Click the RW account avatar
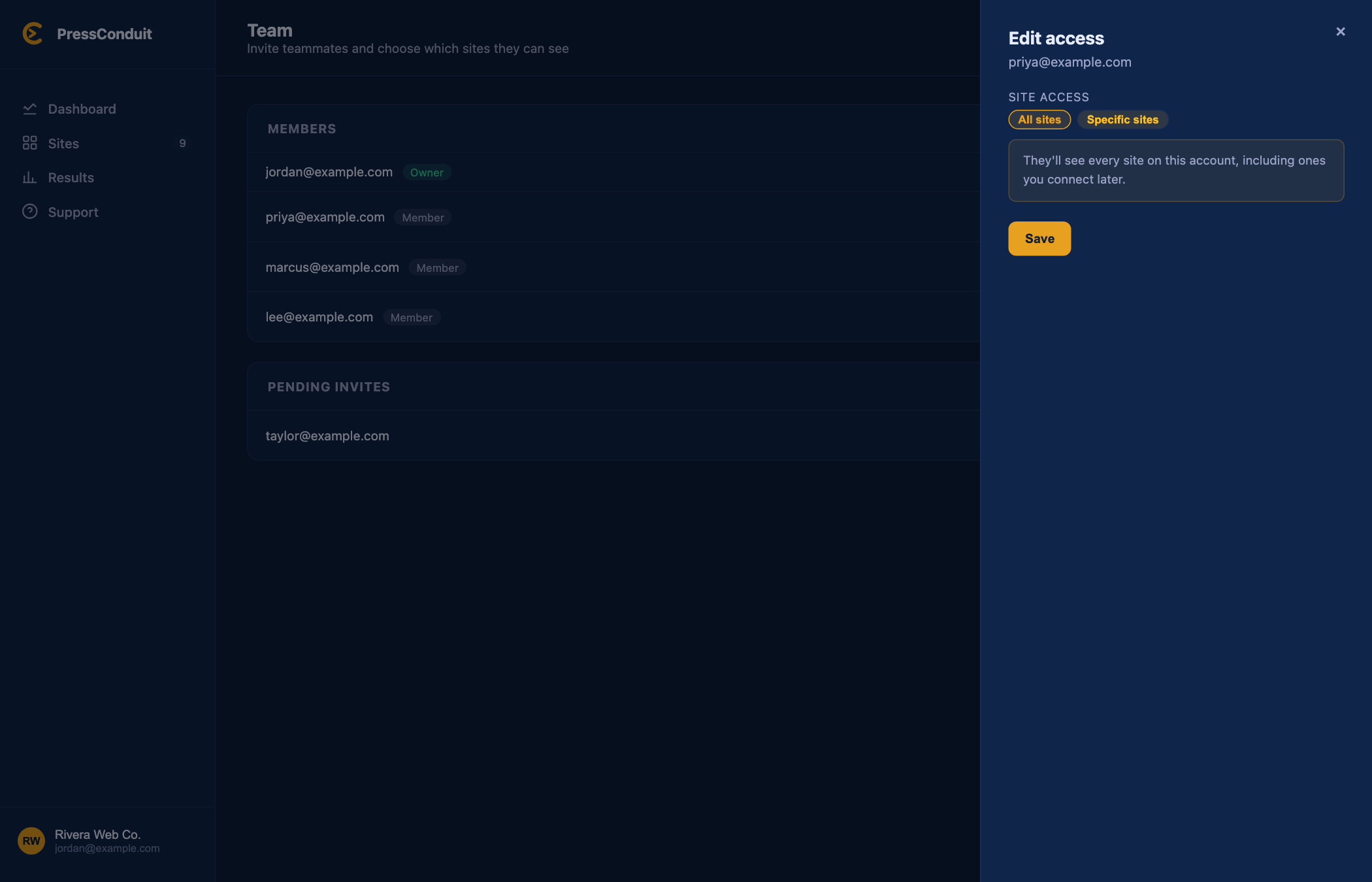The width and height of the screenshot is (1372, 882). pos(31,841)
